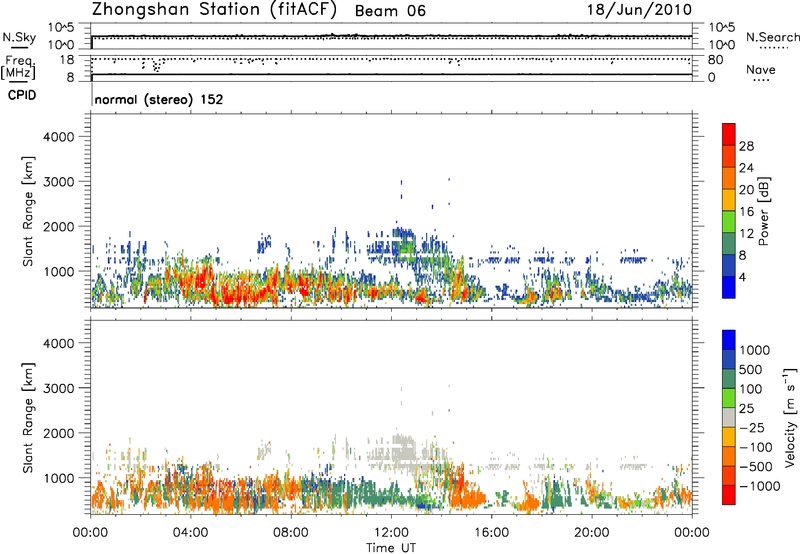800x554 pixels.
Task: Click the '-100' tick on Velocity colorbar
Action: (x=756, y=447)
